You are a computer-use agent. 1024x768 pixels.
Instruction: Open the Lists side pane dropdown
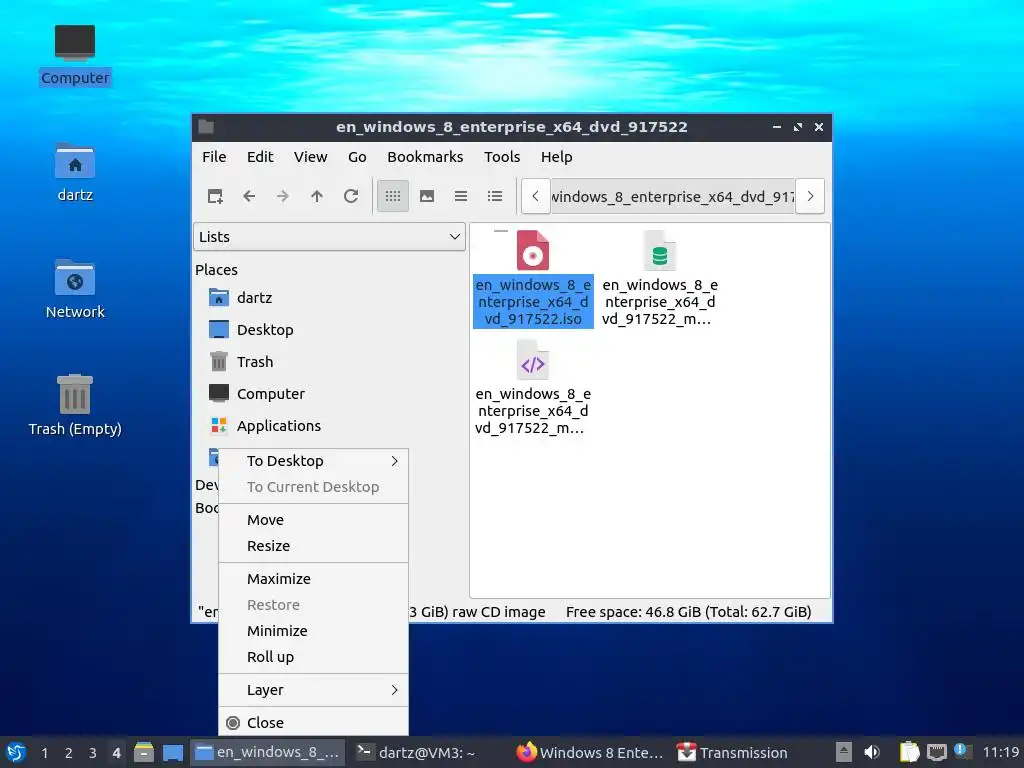[329, 236]
